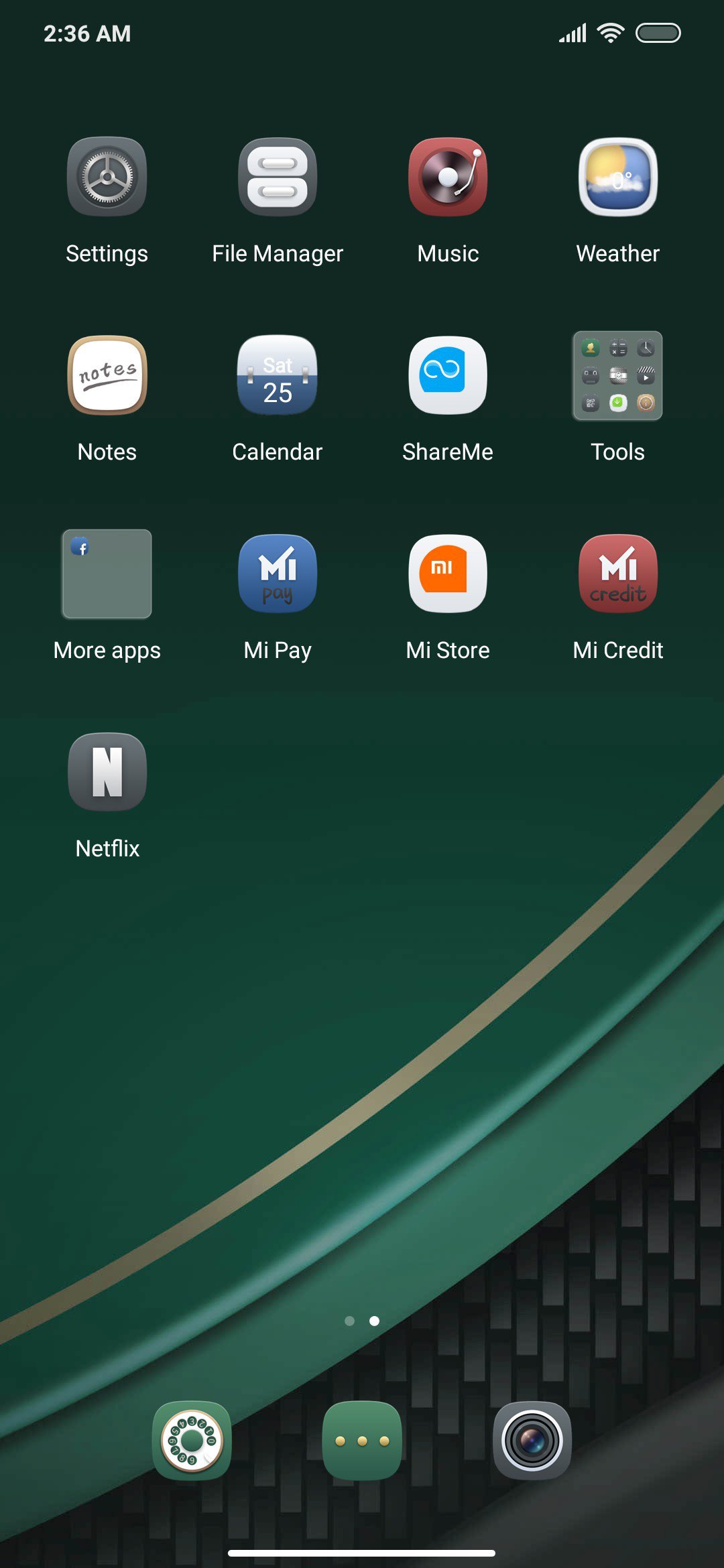The height and width of the screenshot is (1568, 724).
Task: Go to first home screen page dot
Action: point(349,1321)
